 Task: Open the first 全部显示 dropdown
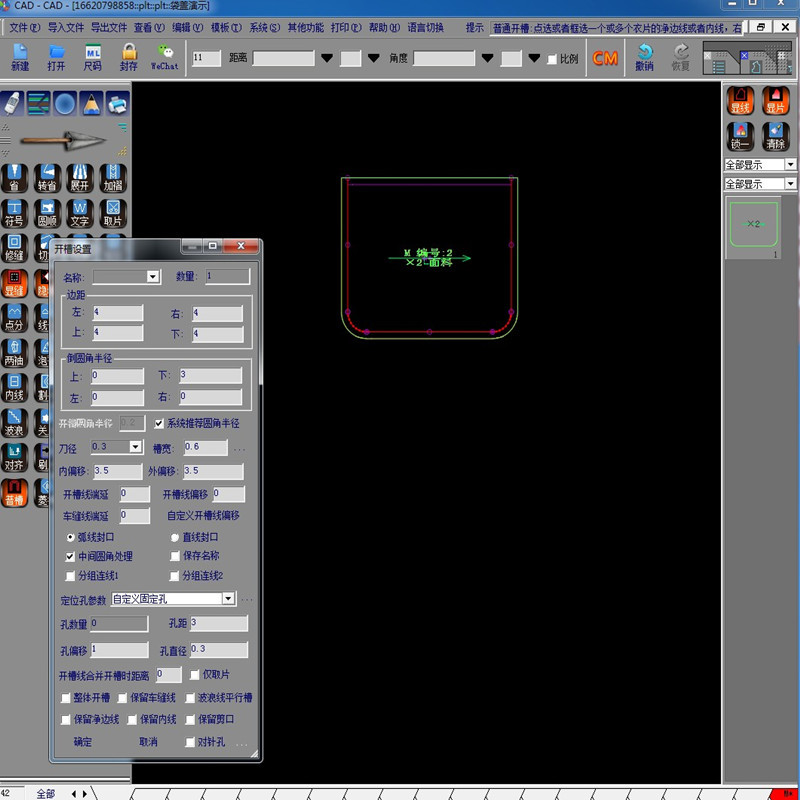pos(790,165)
